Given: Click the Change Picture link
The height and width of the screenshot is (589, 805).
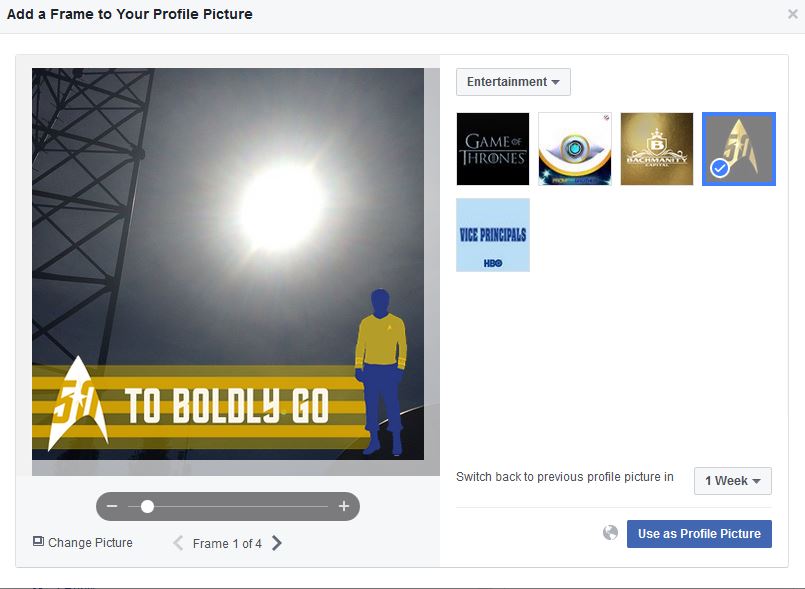Looking at the screenshot, I should click(x=90, y=542).
